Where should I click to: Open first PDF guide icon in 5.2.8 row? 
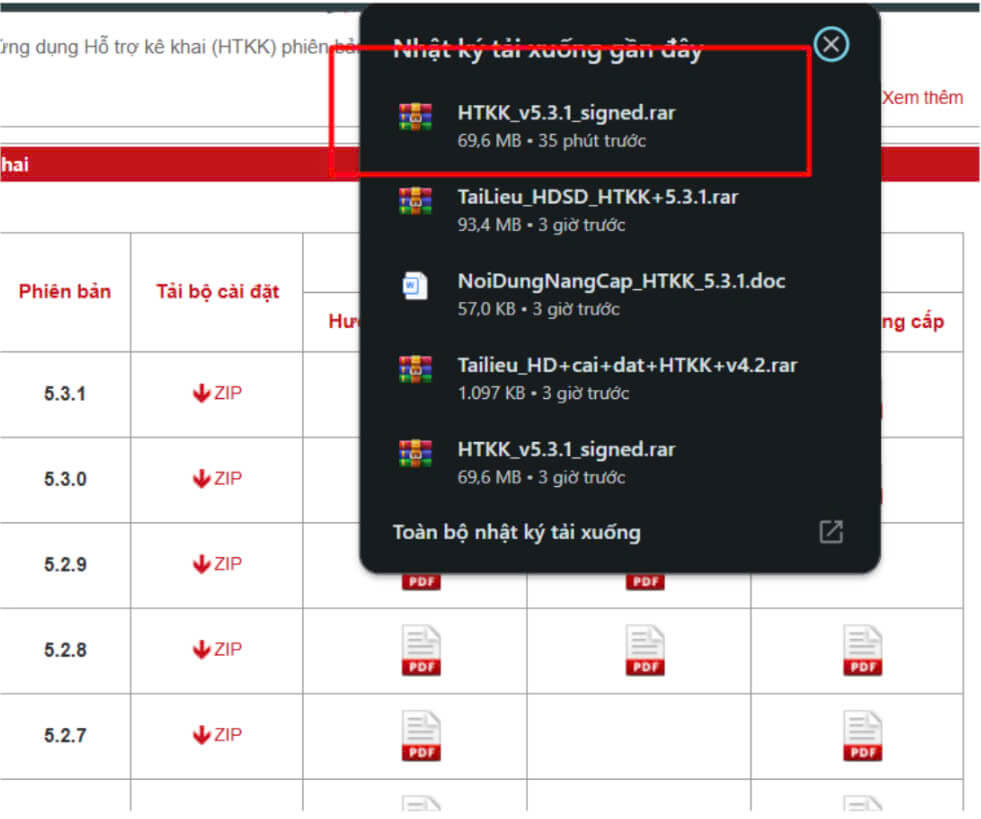pos(421,650)
